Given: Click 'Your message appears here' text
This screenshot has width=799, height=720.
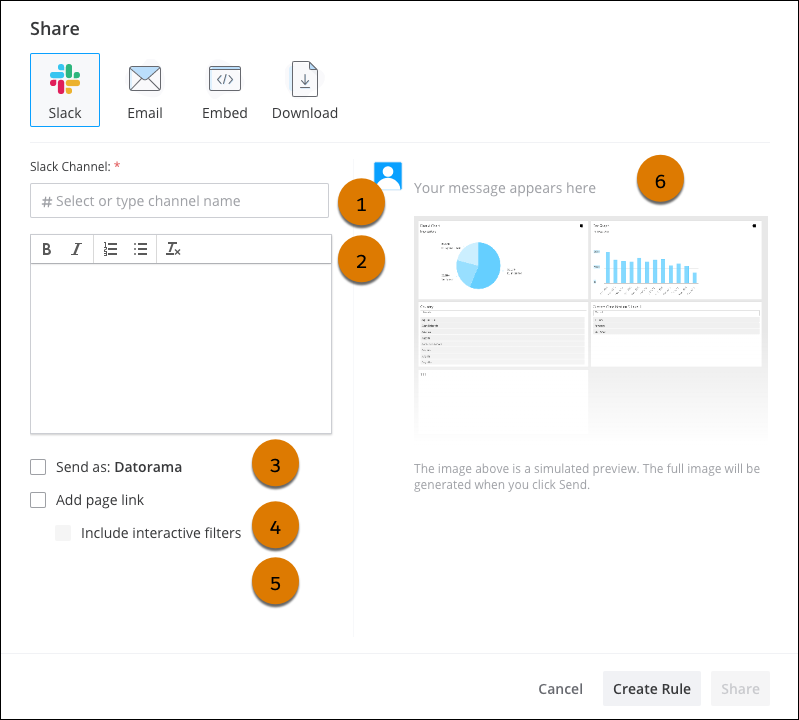Looking at the screenshot, I should click(504, 188).
